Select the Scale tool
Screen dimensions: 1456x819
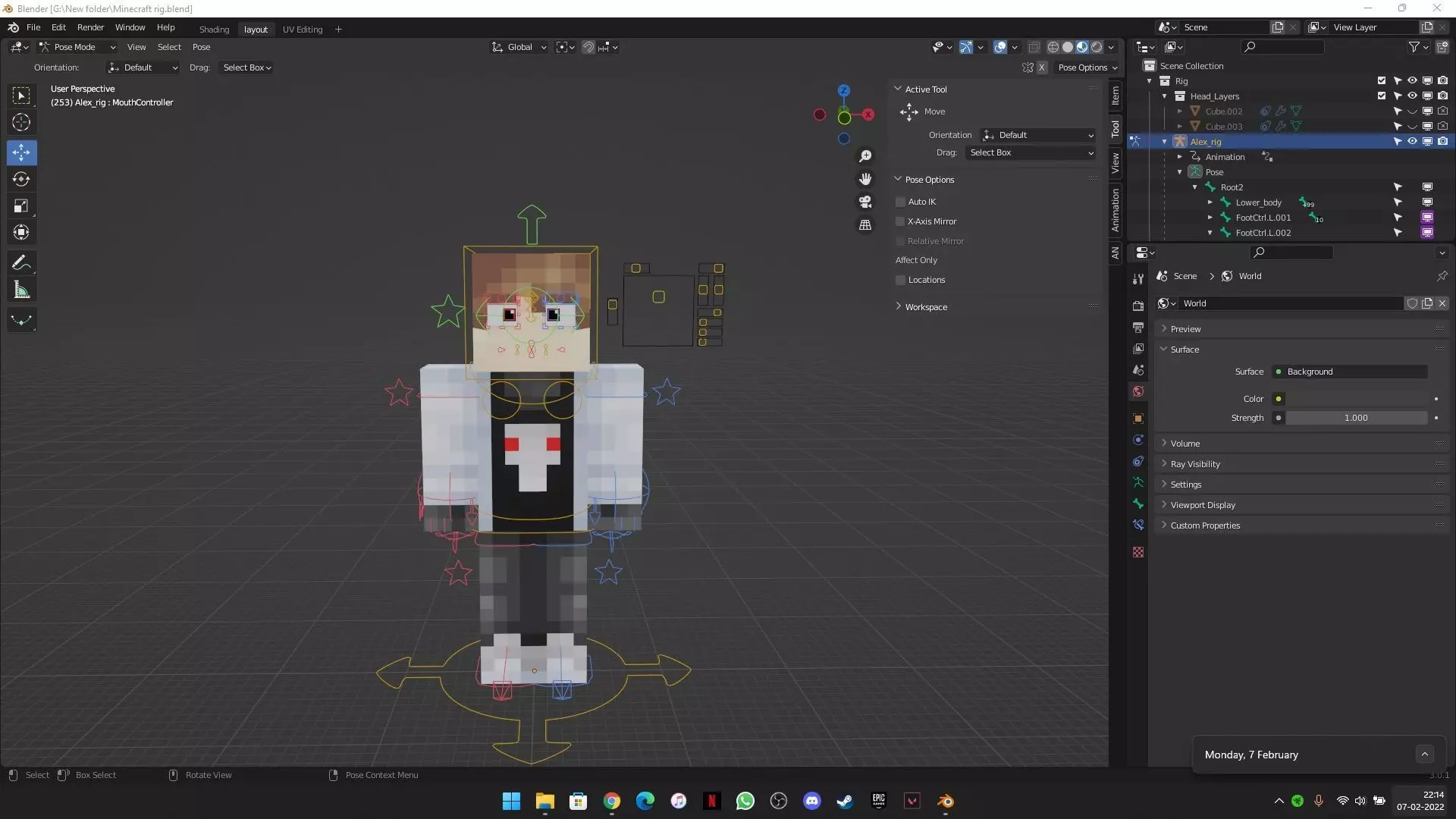(21, 206)
